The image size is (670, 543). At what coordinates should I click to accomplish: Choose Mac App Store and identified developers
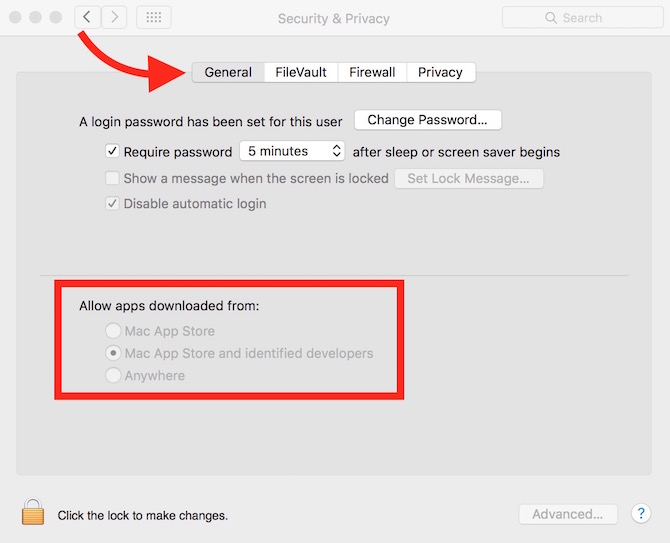114,353
